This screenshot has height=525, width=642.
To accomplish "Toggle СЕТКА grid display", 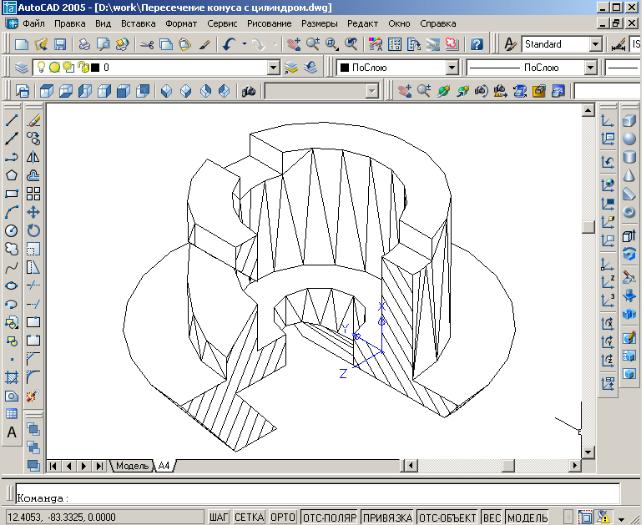I will [249, 517].
